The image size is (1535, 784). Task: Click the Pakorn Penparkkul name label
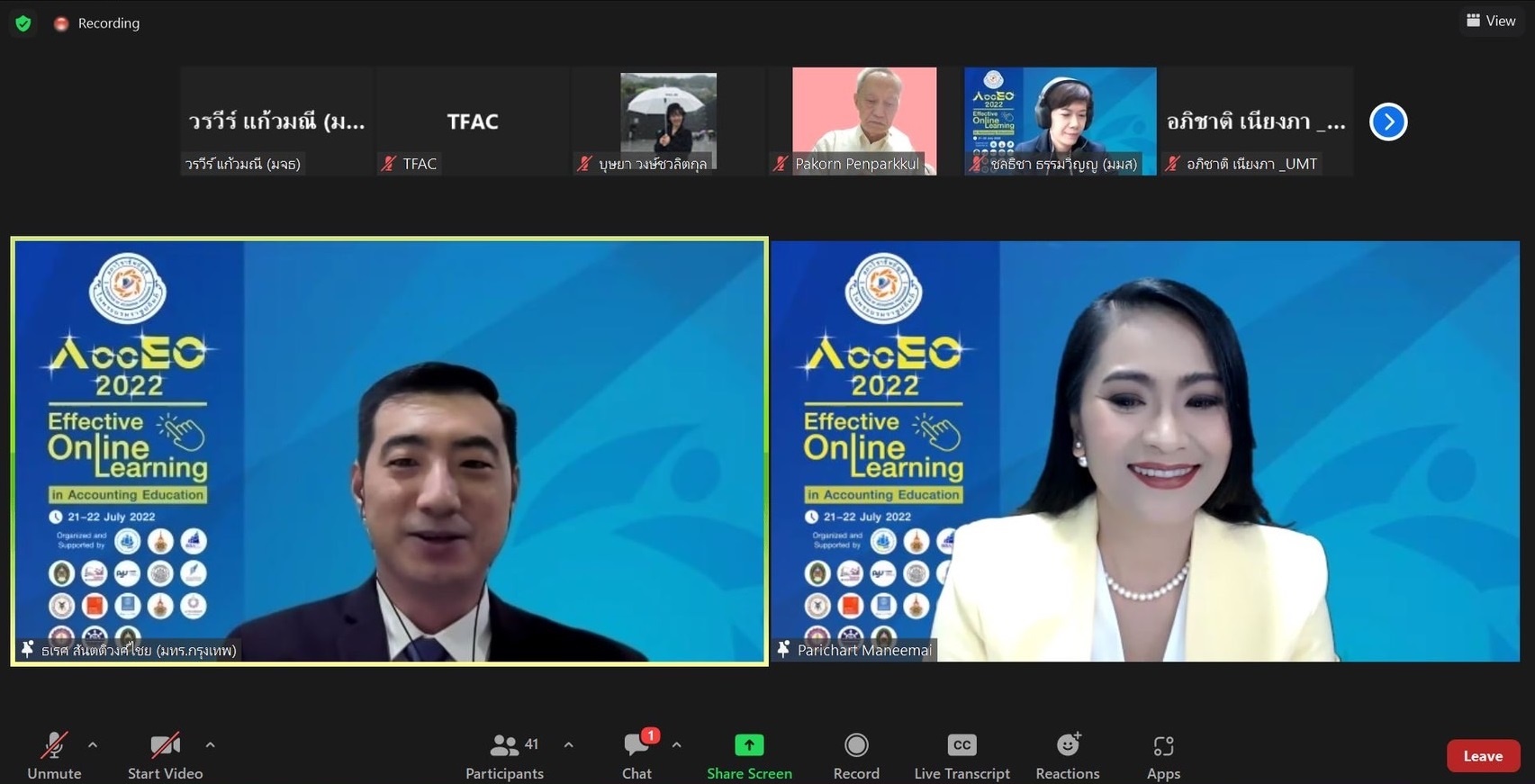(857, 164)
